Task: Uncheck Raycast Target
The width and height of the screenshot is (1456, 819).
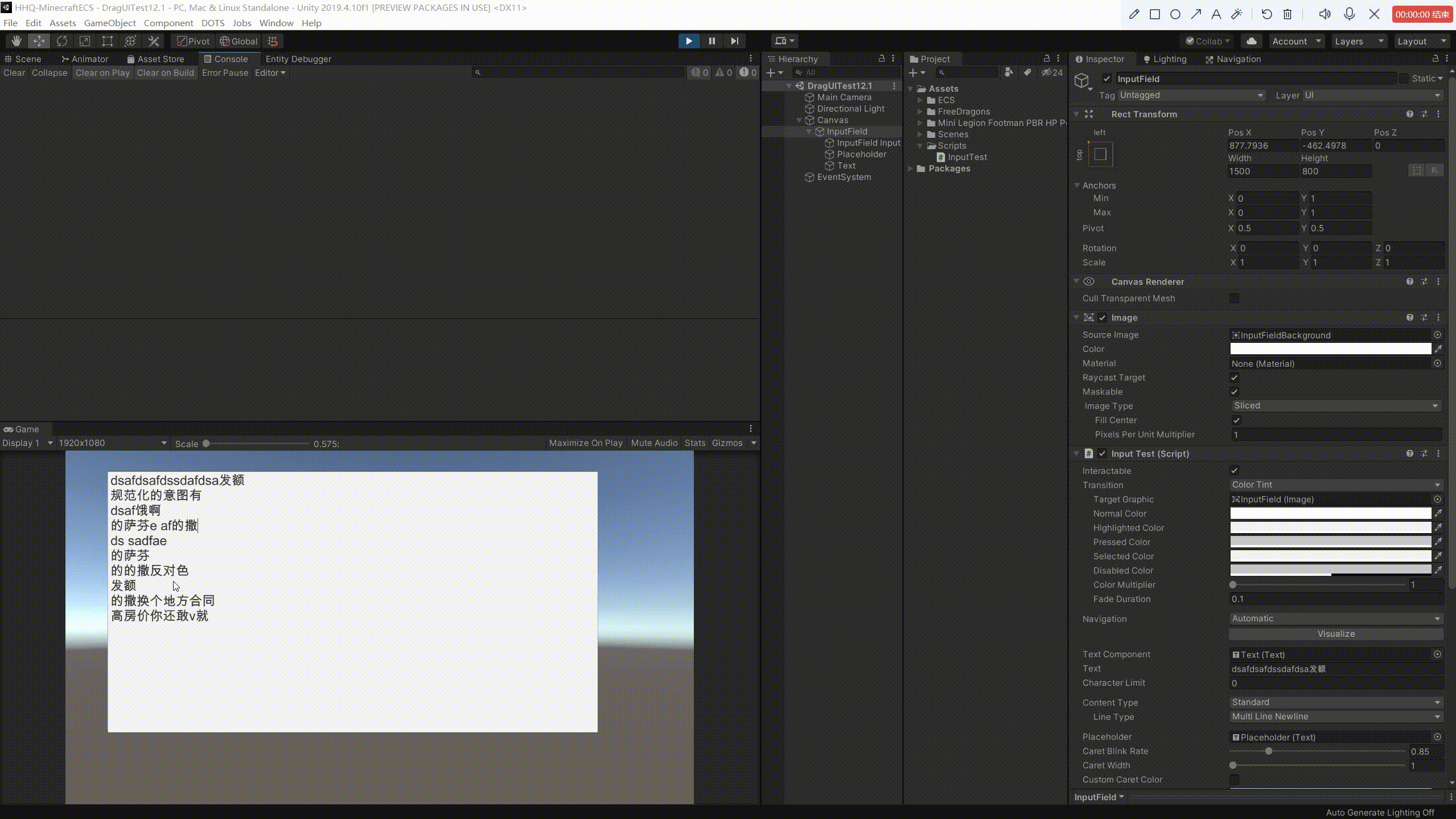Action: (1234, 378)
